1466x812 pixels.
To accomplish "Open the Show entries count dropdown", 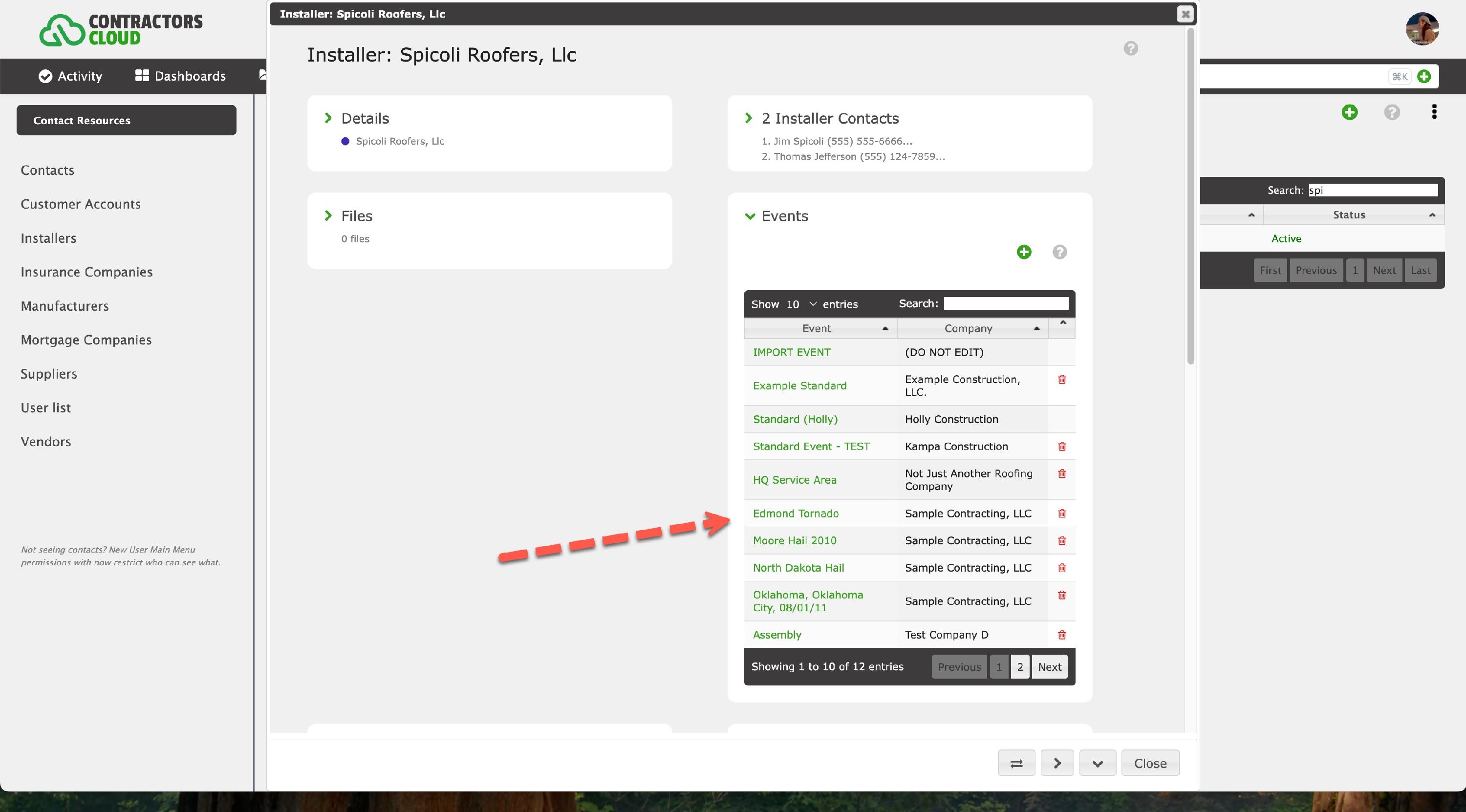I will point(801,304).
